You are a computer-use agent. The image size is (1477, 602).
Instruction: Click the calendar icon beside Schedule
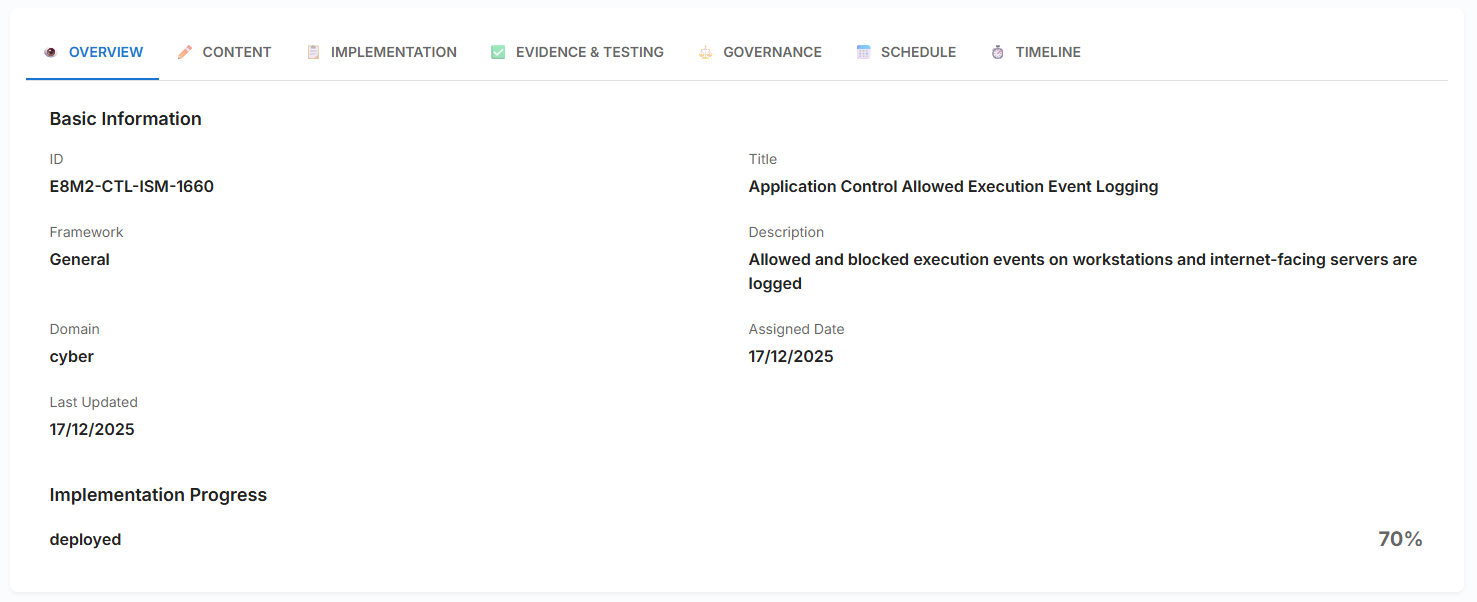(864, 52)
